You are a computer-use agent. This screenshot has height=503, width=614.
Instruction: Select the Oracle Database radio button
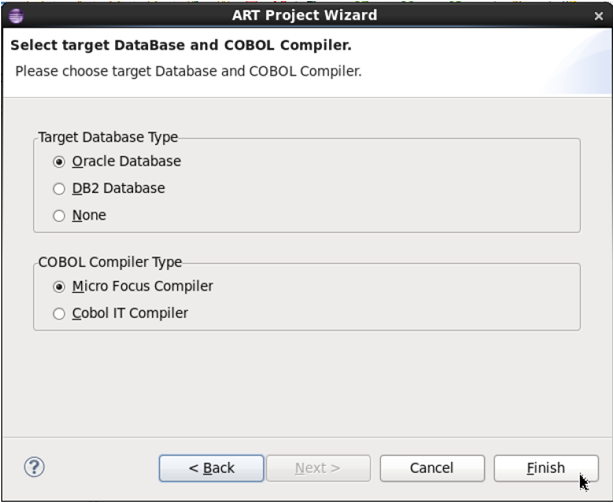coord(59,161)
